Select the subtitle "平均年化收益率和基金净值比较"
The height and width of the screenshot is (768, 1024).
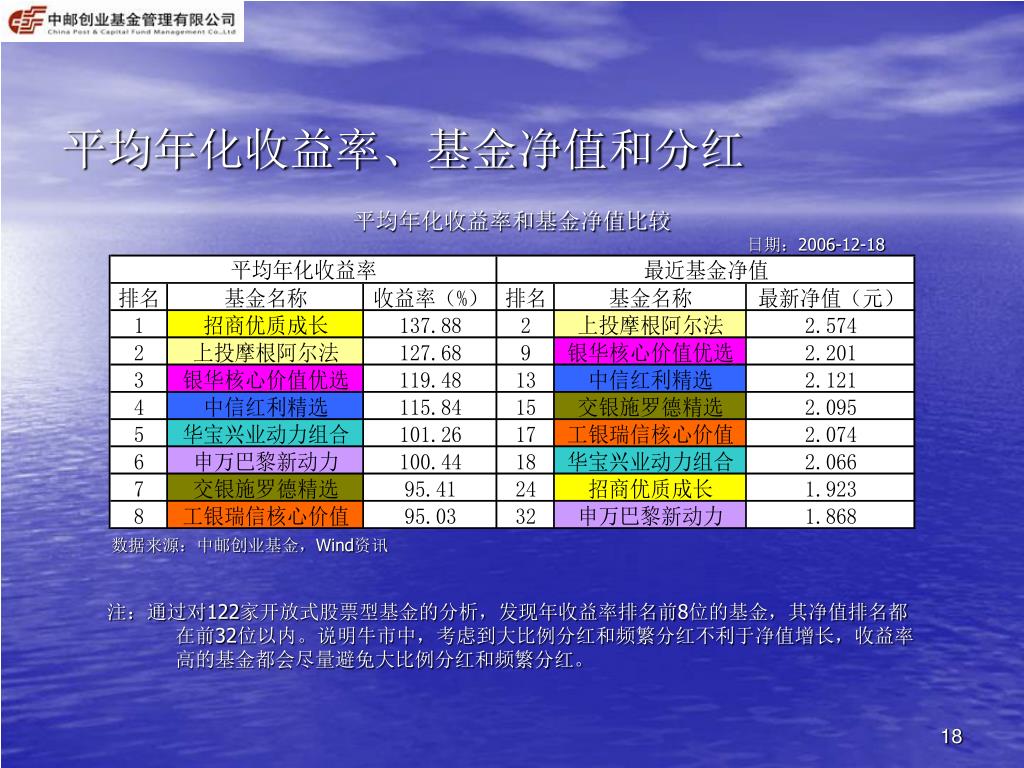coord(512,221)
